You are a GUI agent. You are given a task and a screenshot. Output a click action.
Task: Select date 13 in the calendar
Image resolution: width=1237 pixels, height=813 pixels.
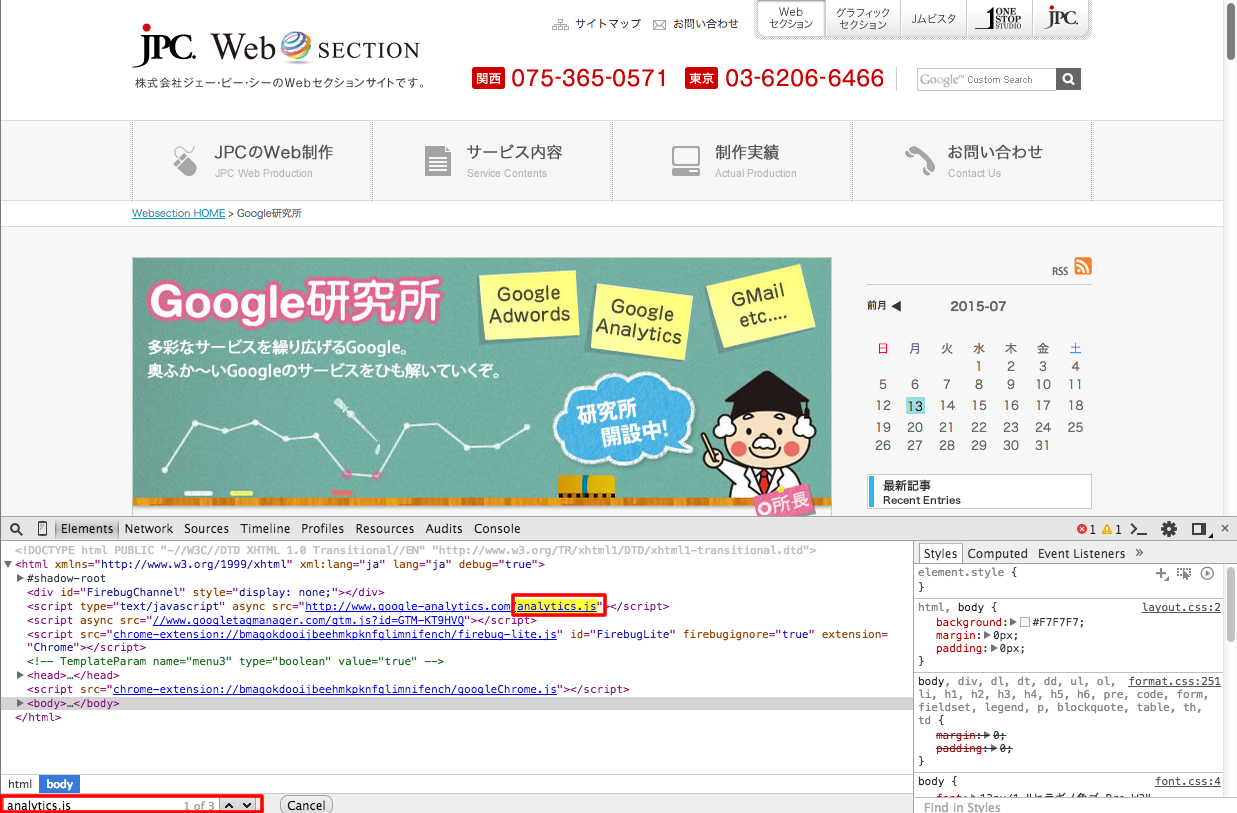click(915, 406)
